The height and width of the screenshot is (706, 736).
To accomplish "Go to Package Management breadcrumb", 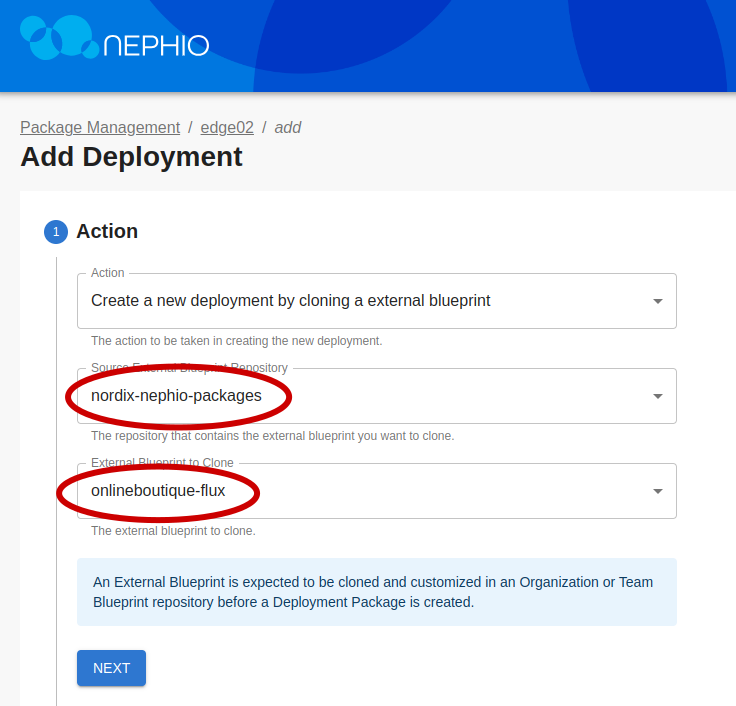I will coord(100,128).
